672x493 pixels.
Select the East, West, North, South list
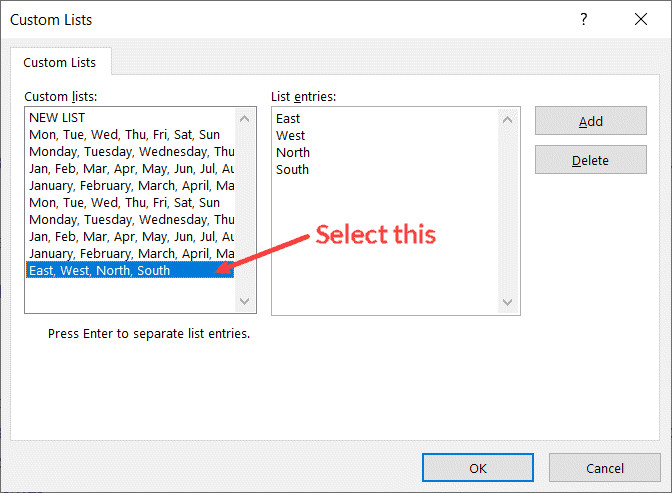pyautogui.click(x=100, y=271)
